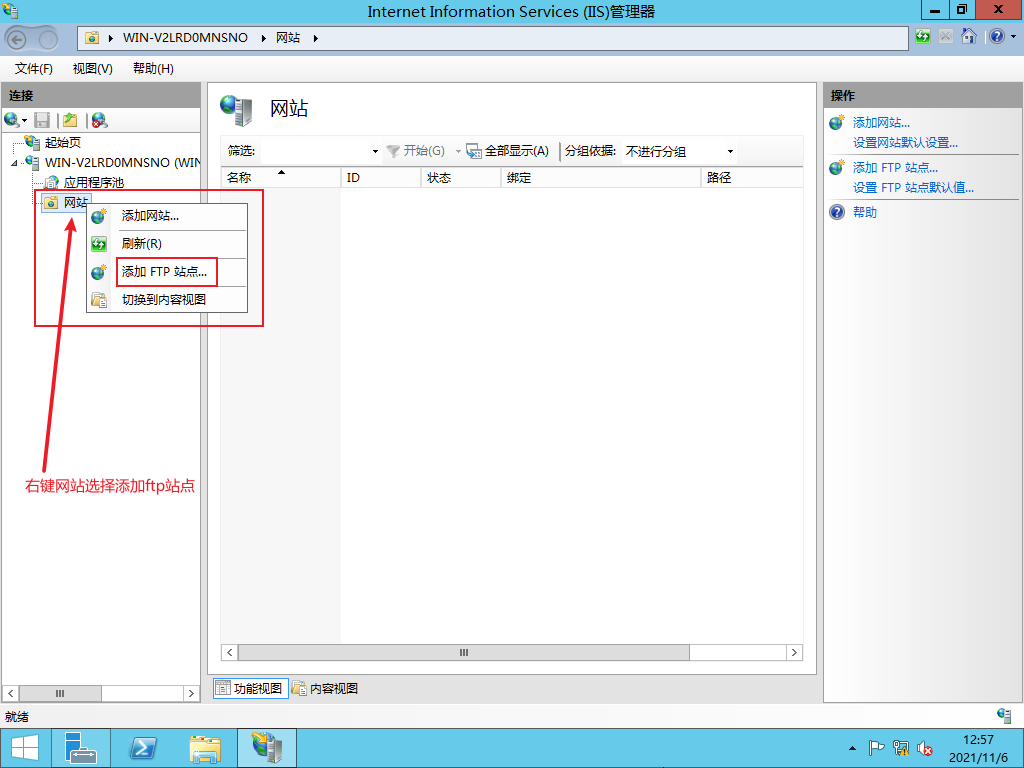This screenshot has height=768, width=1024.
Task: Select the WIN-V2LRD0MNSNO server node
Action: (x=123, y=163)
